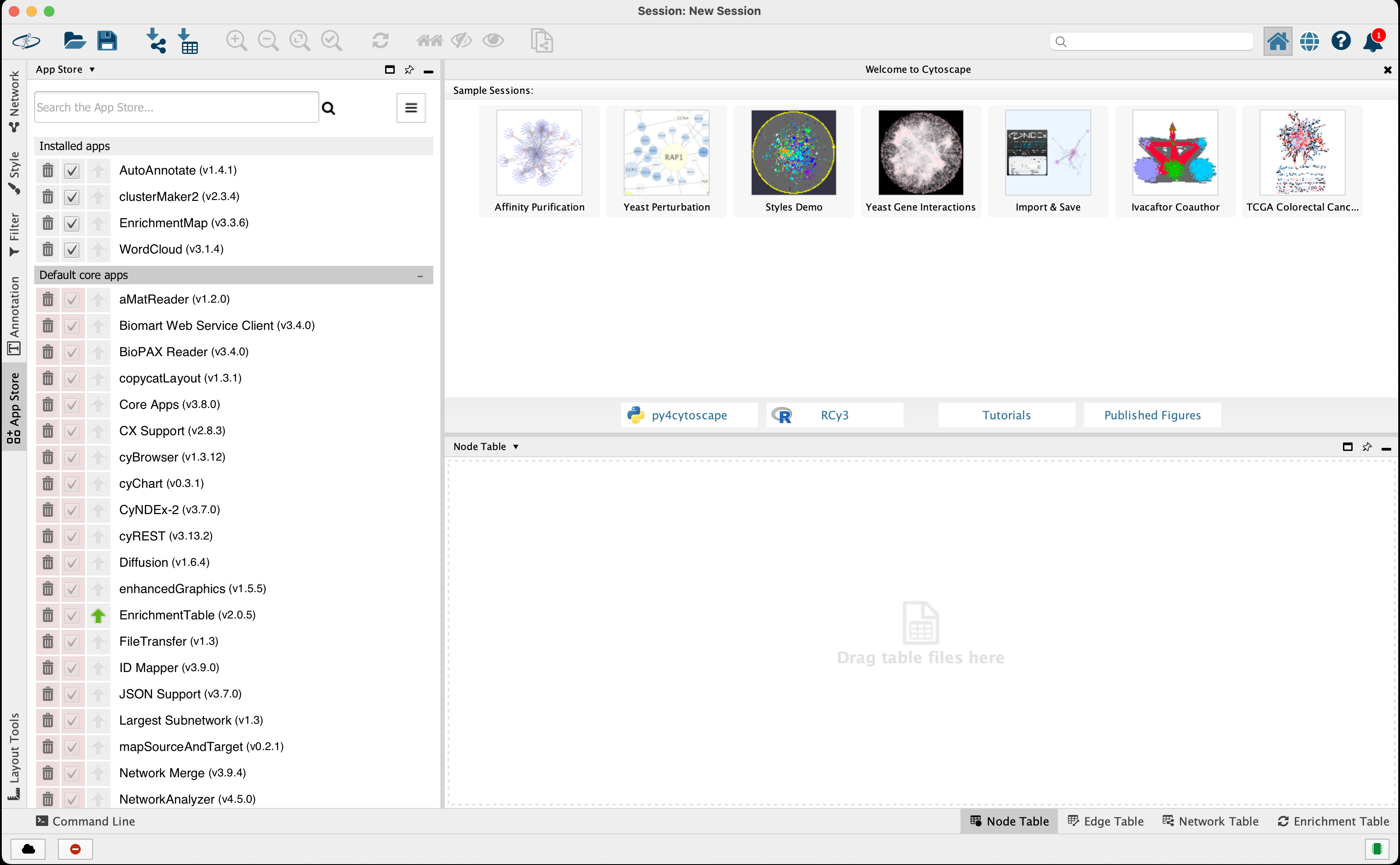The width and height of the screenshot is (1400, 865).
Task: Click the Save Session floppy icon
Action: pyautogui.click(x=107, y=41)
